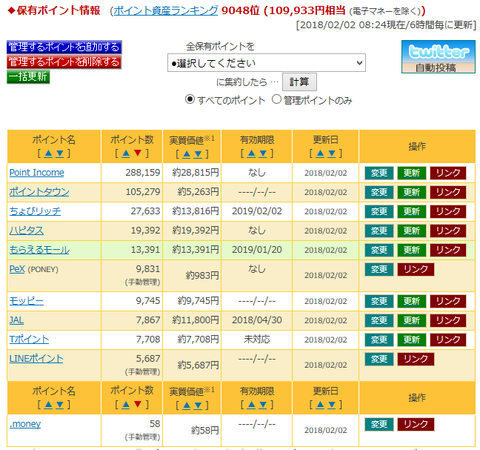Click 管理するポイントを削除する button
Screen dimensions: 480x450
coord(64,62)
